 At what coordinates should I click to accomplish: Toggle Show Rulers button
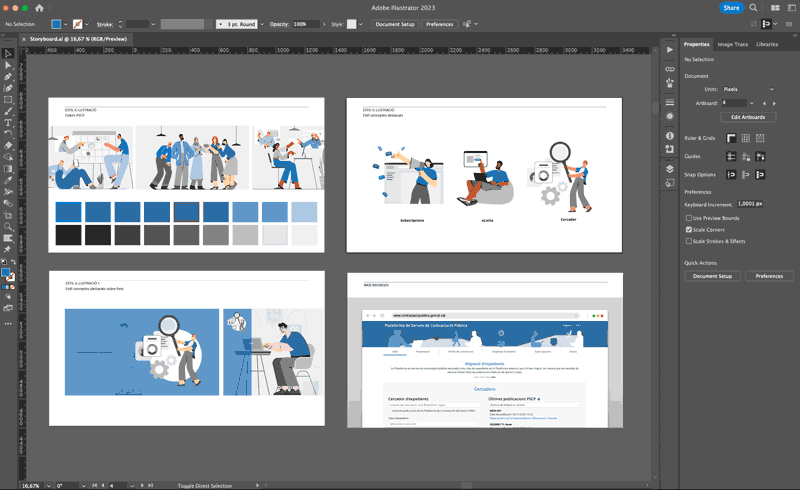pyautogui.click(x=731, y=138)
